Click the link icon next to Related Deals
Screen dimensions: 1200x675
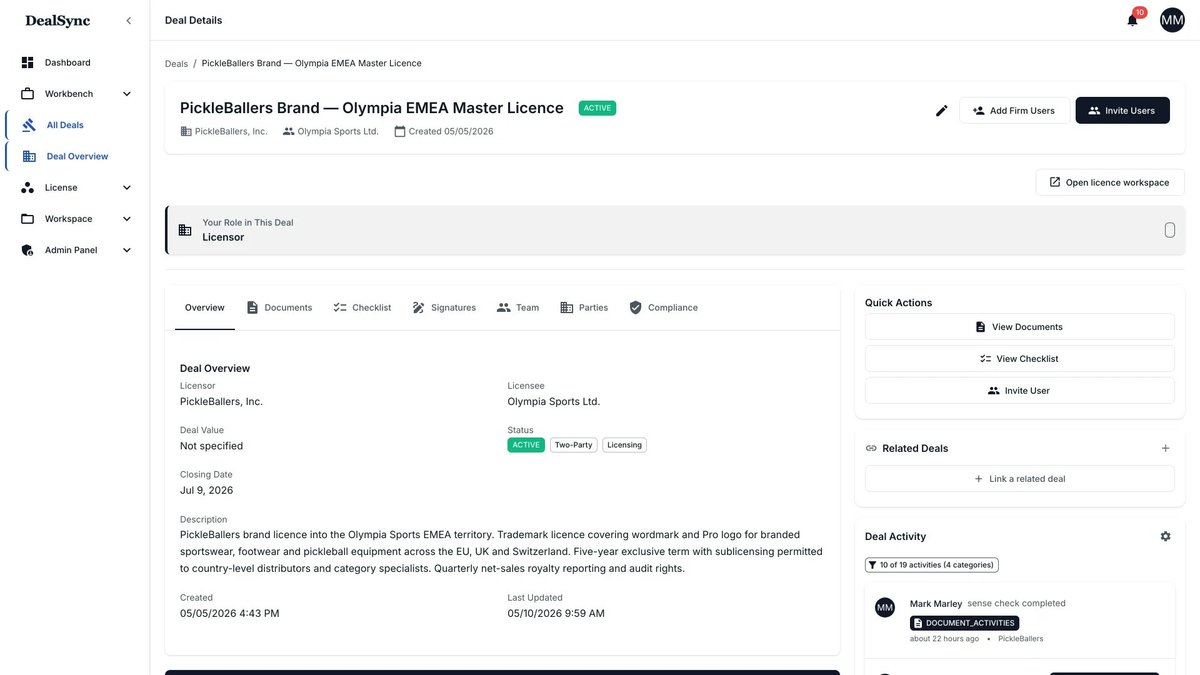point(871,448)
